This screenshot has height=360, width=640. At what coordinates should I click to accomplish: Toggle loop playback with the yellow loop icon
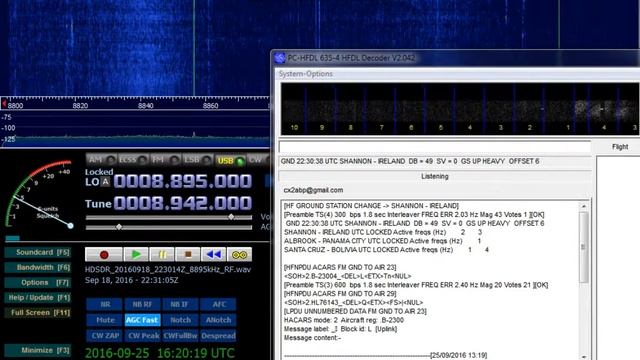(x=239, y=255)
